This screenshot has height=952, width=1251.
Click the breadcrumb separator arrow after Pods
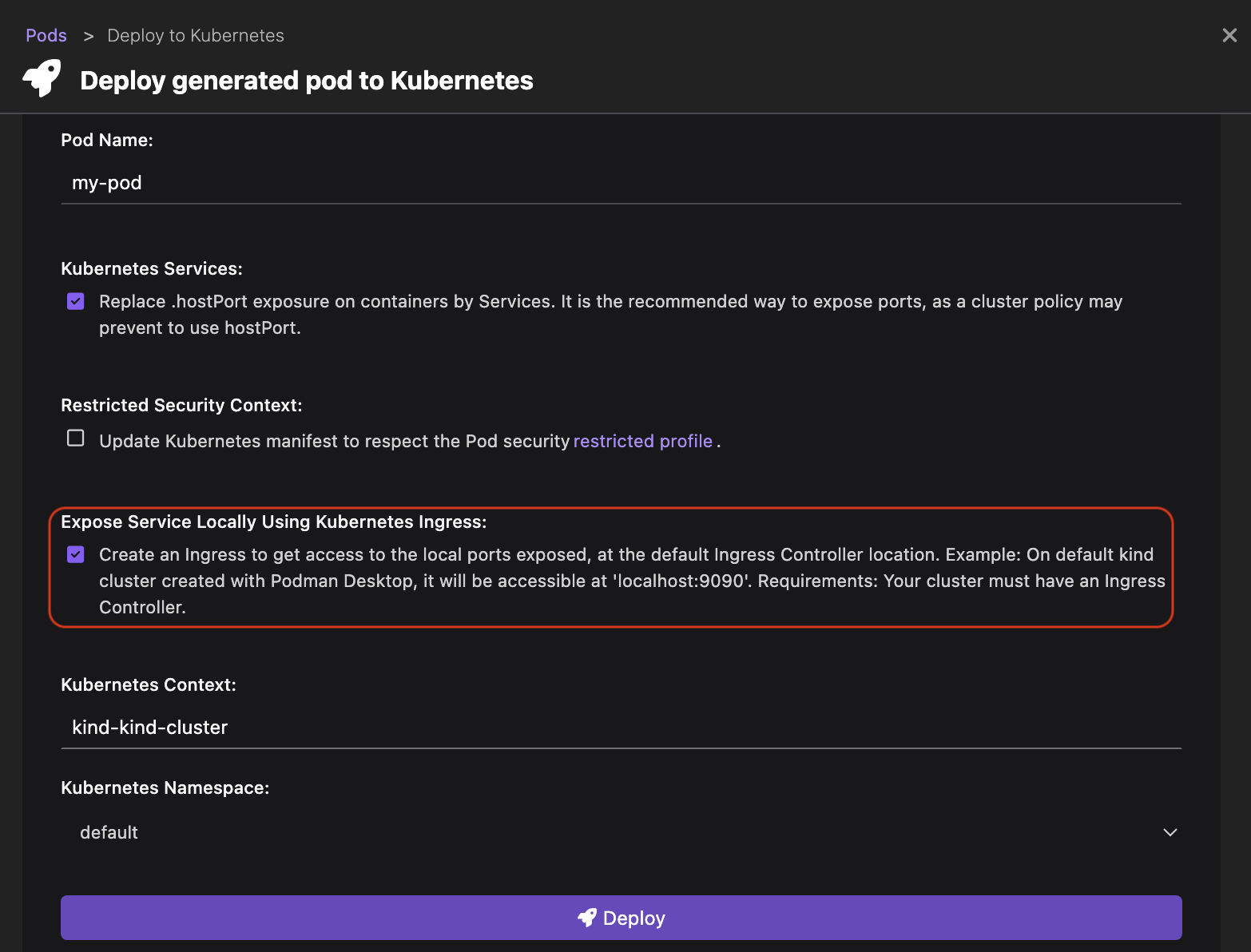point(89,36)
